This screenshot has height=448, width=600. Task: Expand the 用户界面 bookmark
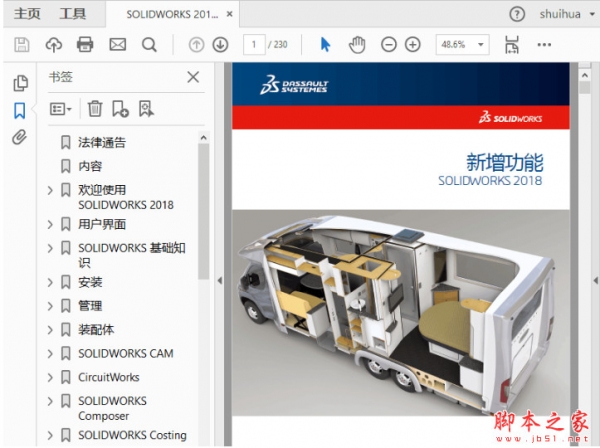(x=50, y=224)
